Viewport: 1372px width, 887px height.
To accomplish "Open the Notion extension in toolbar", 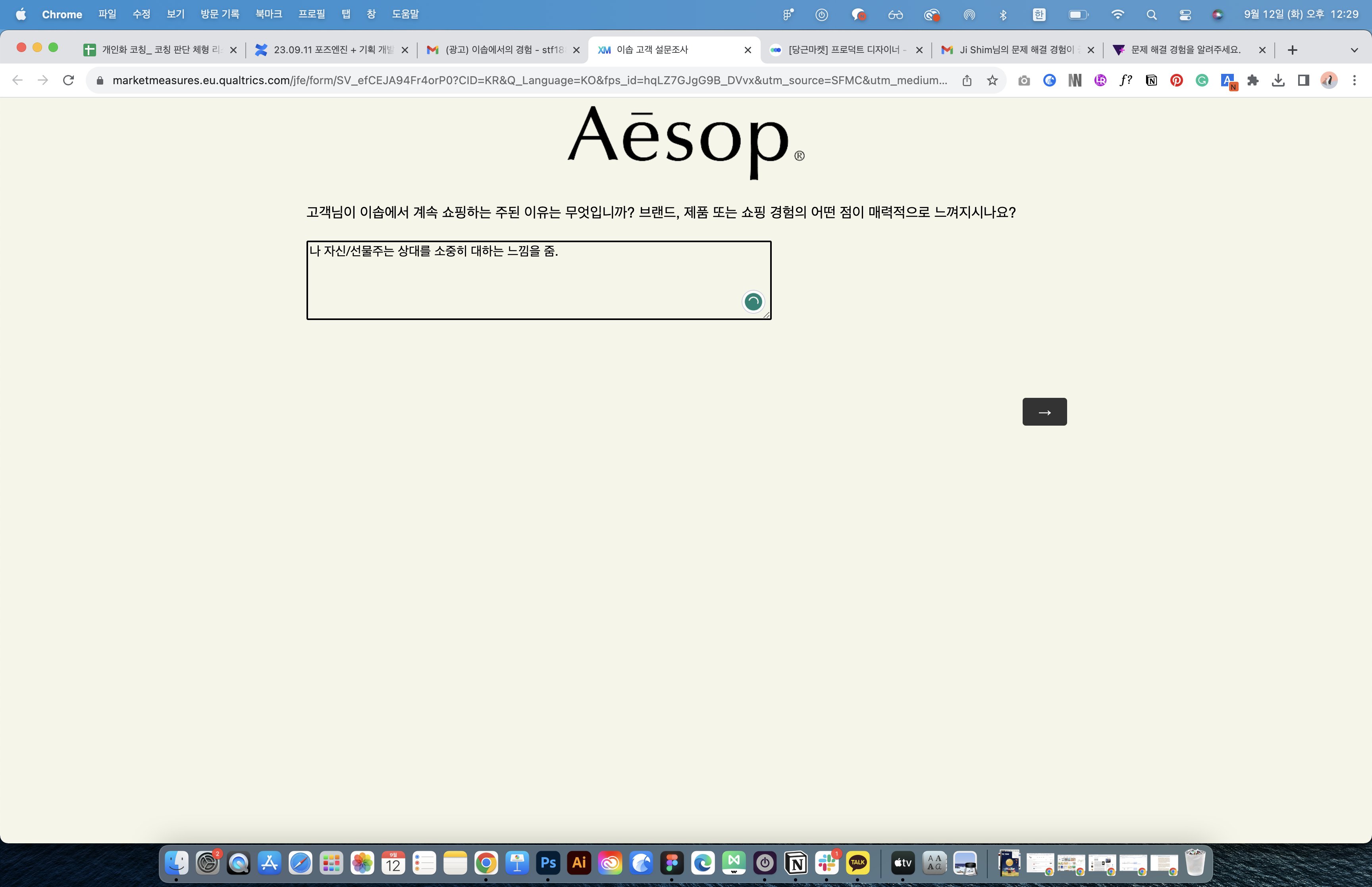I will click(1151, 81).
